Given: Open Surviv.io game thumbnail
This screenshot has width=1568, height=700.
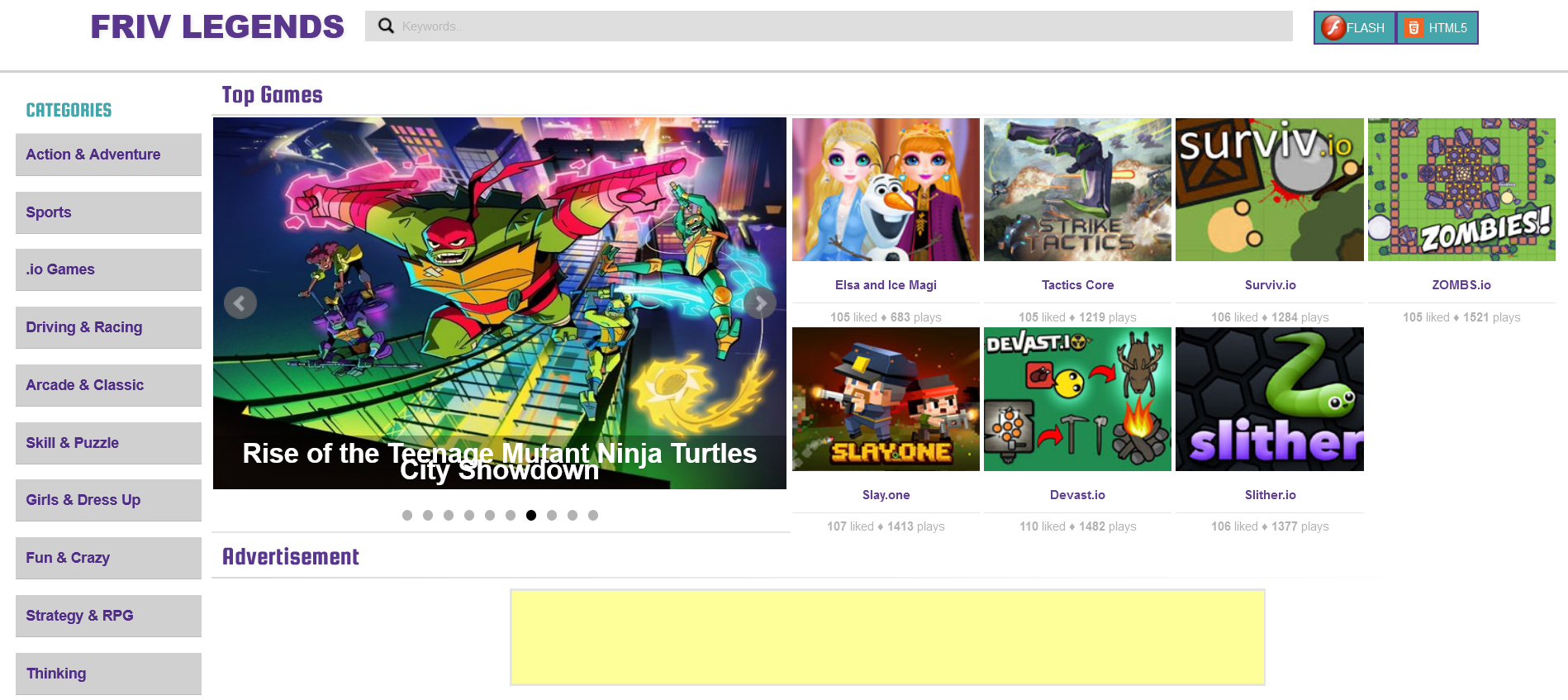Looking at the screenshot, I should click(1270, 189).
